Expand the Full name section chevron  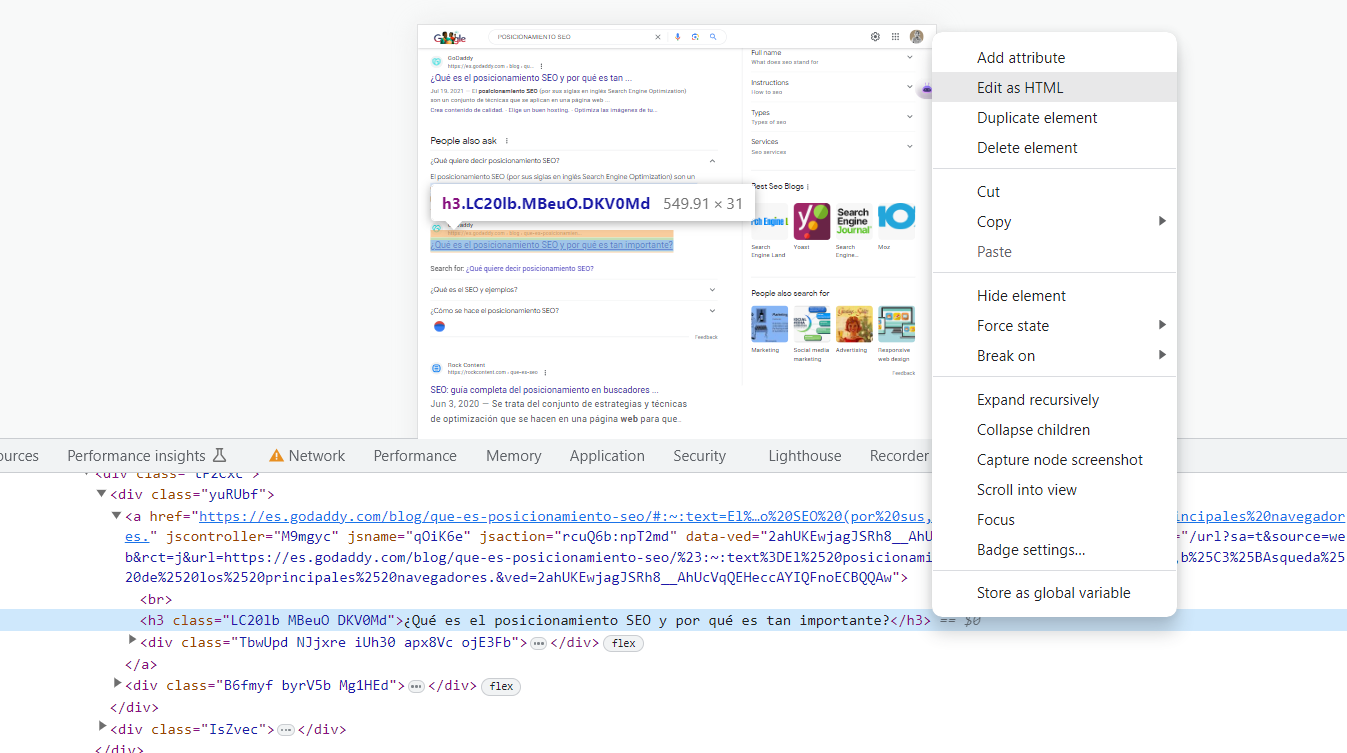910,57
